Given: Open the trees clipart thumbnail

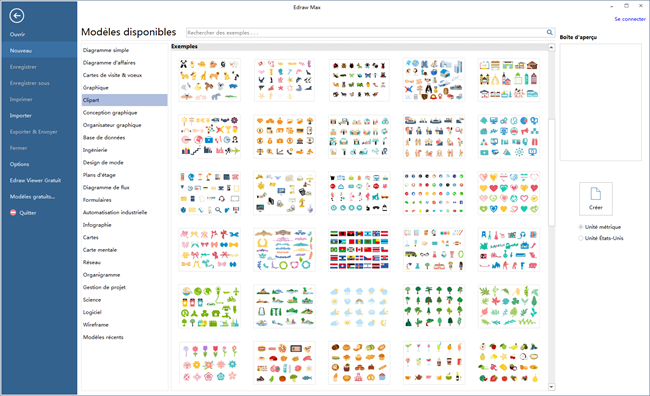Looking at the screenshot, I should click(x=434, y=306).
